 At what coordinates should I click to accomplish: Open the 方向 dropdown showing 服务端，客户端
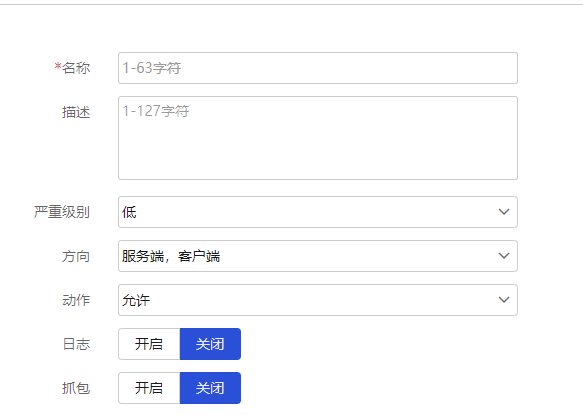tap(318, 256)
